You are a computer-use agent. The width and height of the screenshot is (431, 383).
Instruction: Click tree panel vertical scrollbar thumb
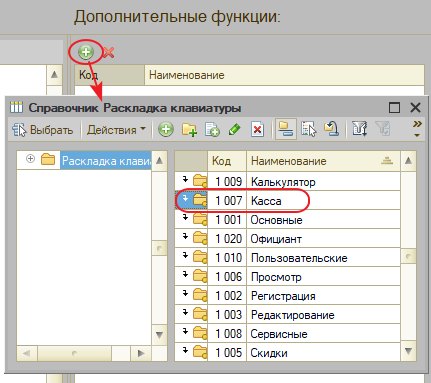click(x=159, y=248)
